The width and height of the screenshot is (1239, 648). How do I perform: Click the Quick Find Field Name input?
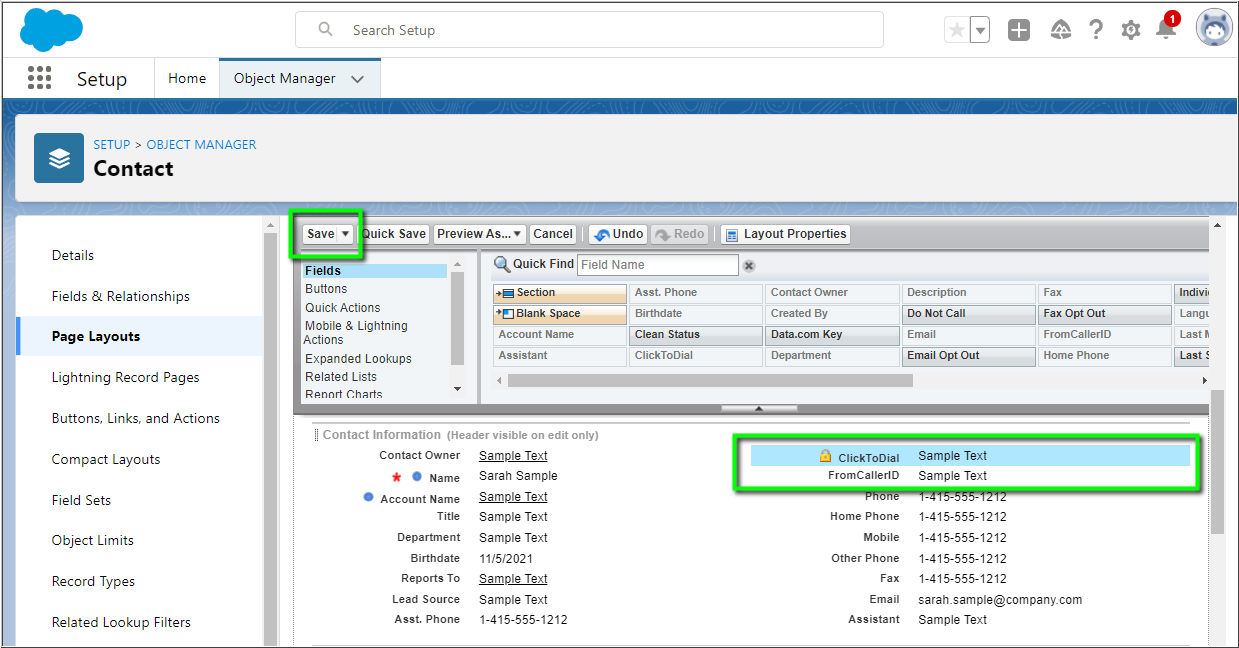coord(657,265)
